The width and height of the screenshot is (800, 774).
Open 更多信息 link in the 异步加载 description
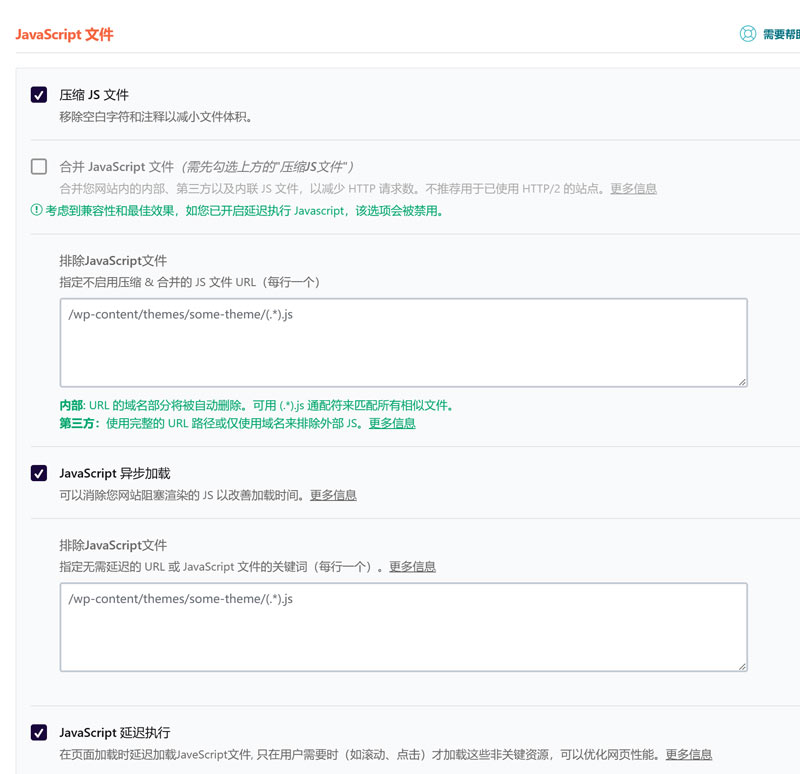pos(333,495)
